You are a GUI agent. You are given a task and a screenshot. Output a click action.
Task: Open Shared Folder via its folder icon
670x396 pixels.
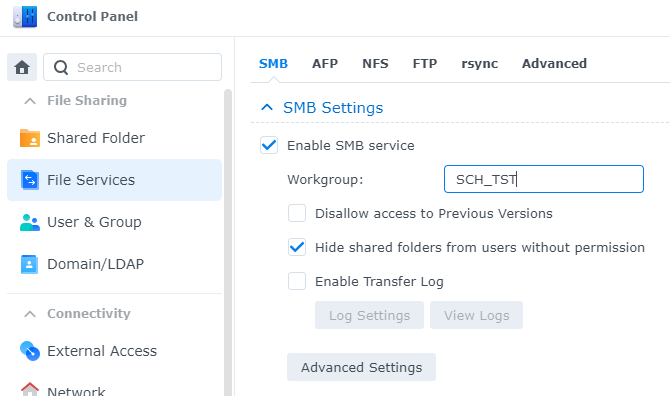(x=30, y=138)
